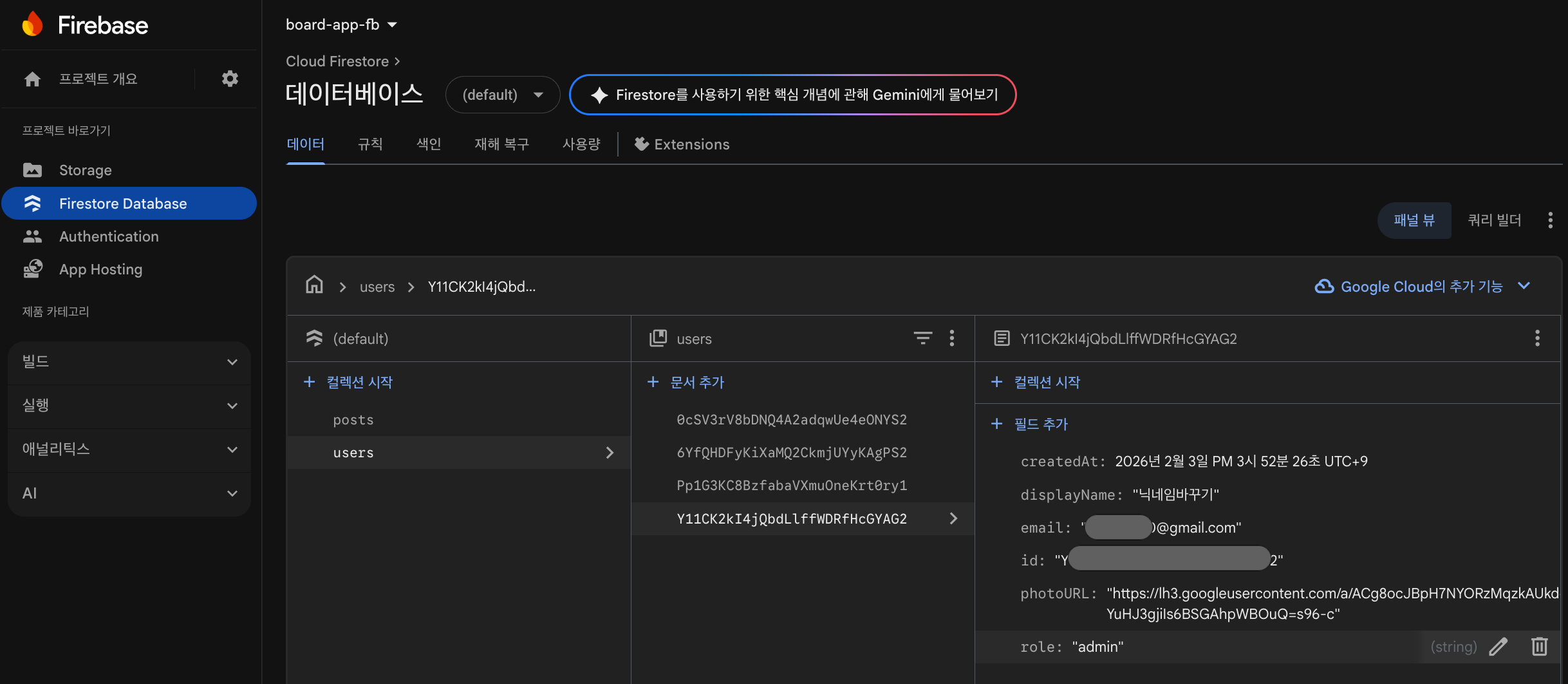The image size is (1568, 684).
Task: Click plus icon to start subcollection in document
Action: [996, 382]
